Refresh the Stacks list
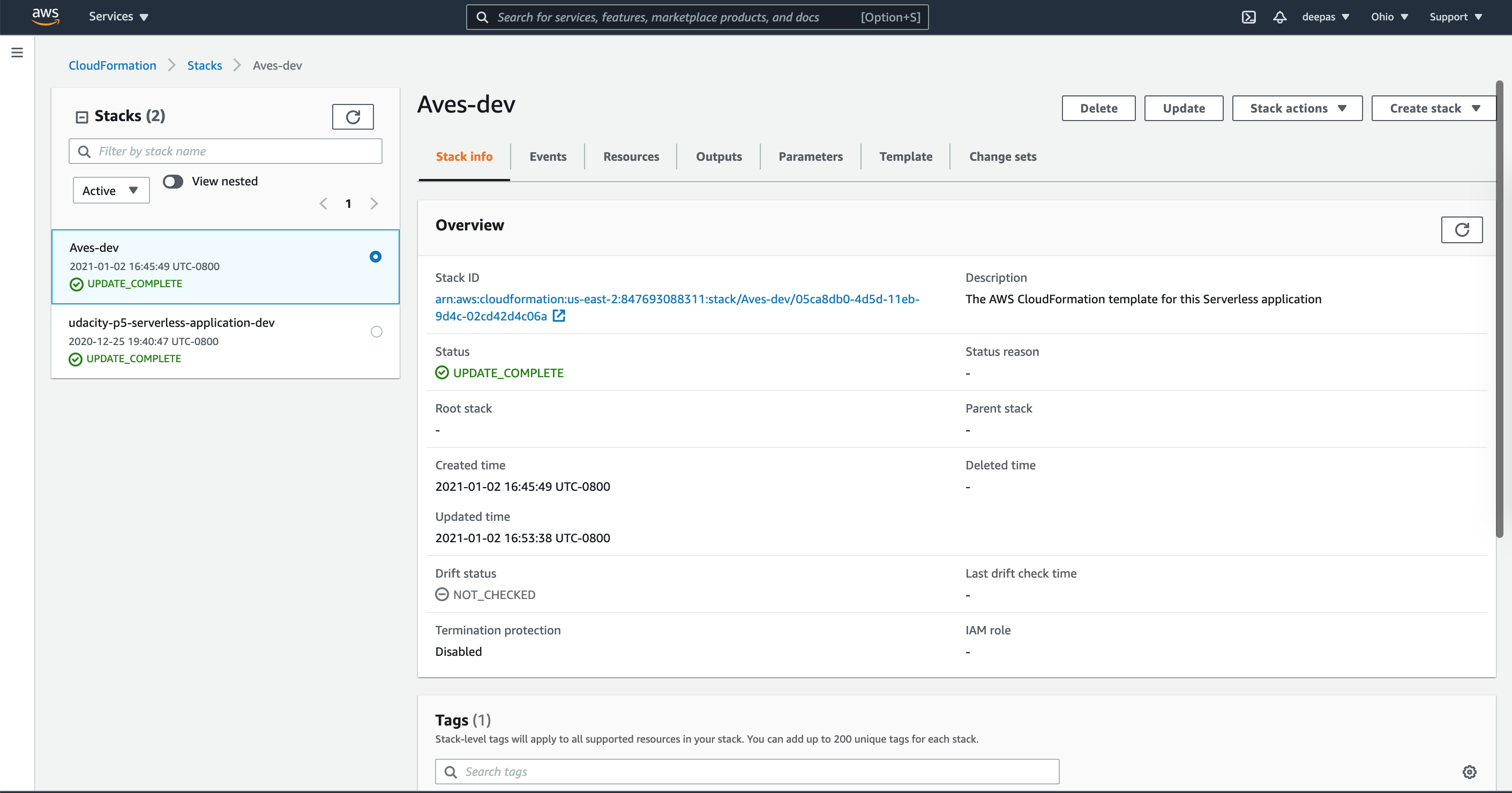Viewport: 1512px width, 793px height. tap(353, 117)
